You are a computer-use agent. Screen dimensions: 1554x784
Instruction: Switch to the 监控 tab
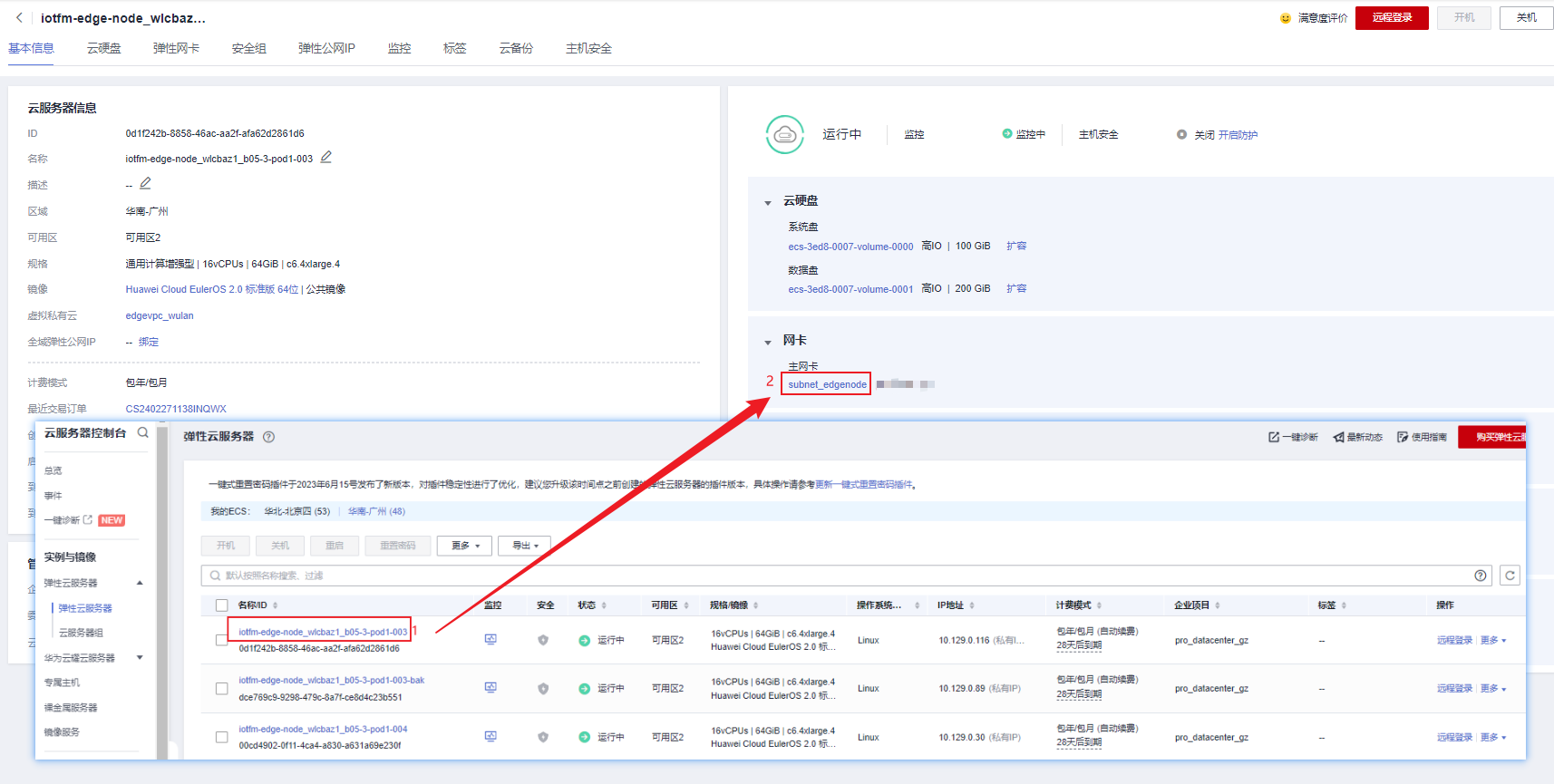399,48
